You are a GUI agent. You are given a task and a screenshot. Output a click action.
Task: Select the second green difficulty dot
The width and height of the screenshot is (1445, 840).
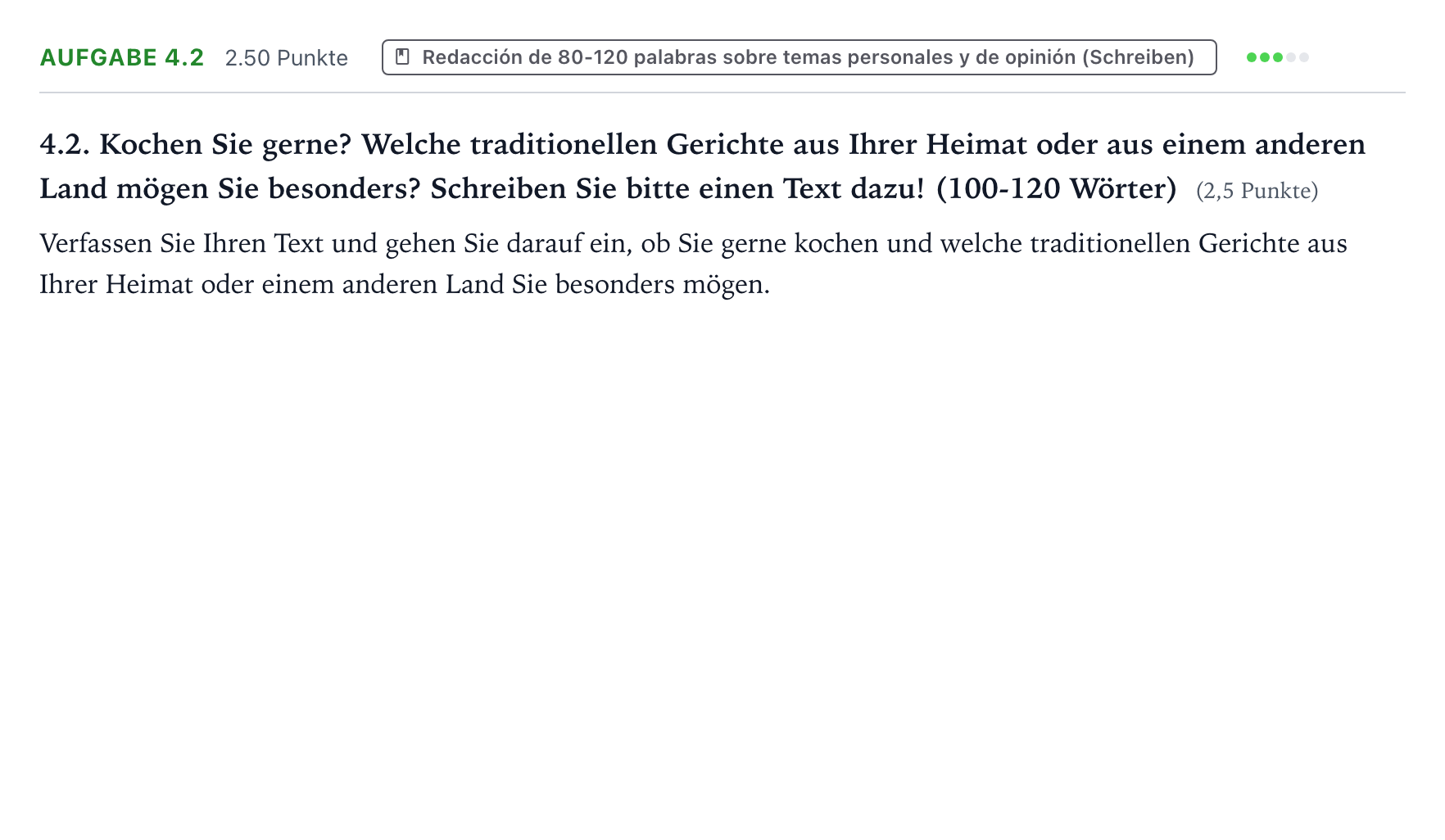point(1265,57)
